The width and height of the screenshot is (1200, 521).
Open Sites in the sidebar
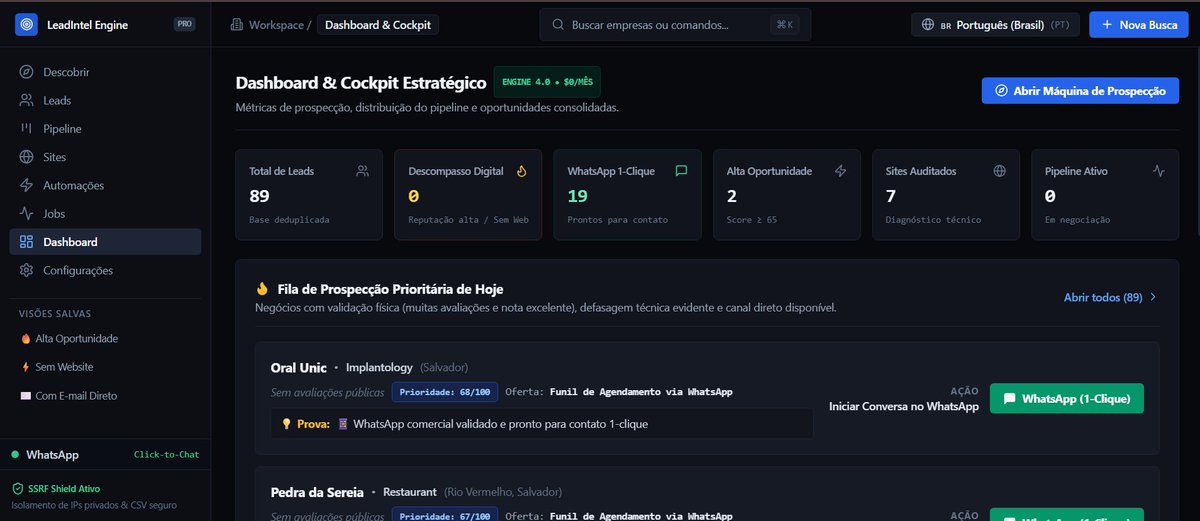click(105, 157)
